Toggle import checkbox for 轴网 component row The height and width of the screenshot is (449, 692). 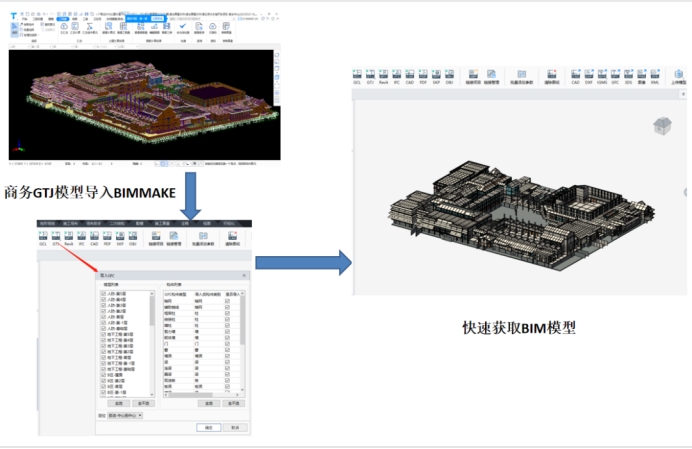click(227, 301)
